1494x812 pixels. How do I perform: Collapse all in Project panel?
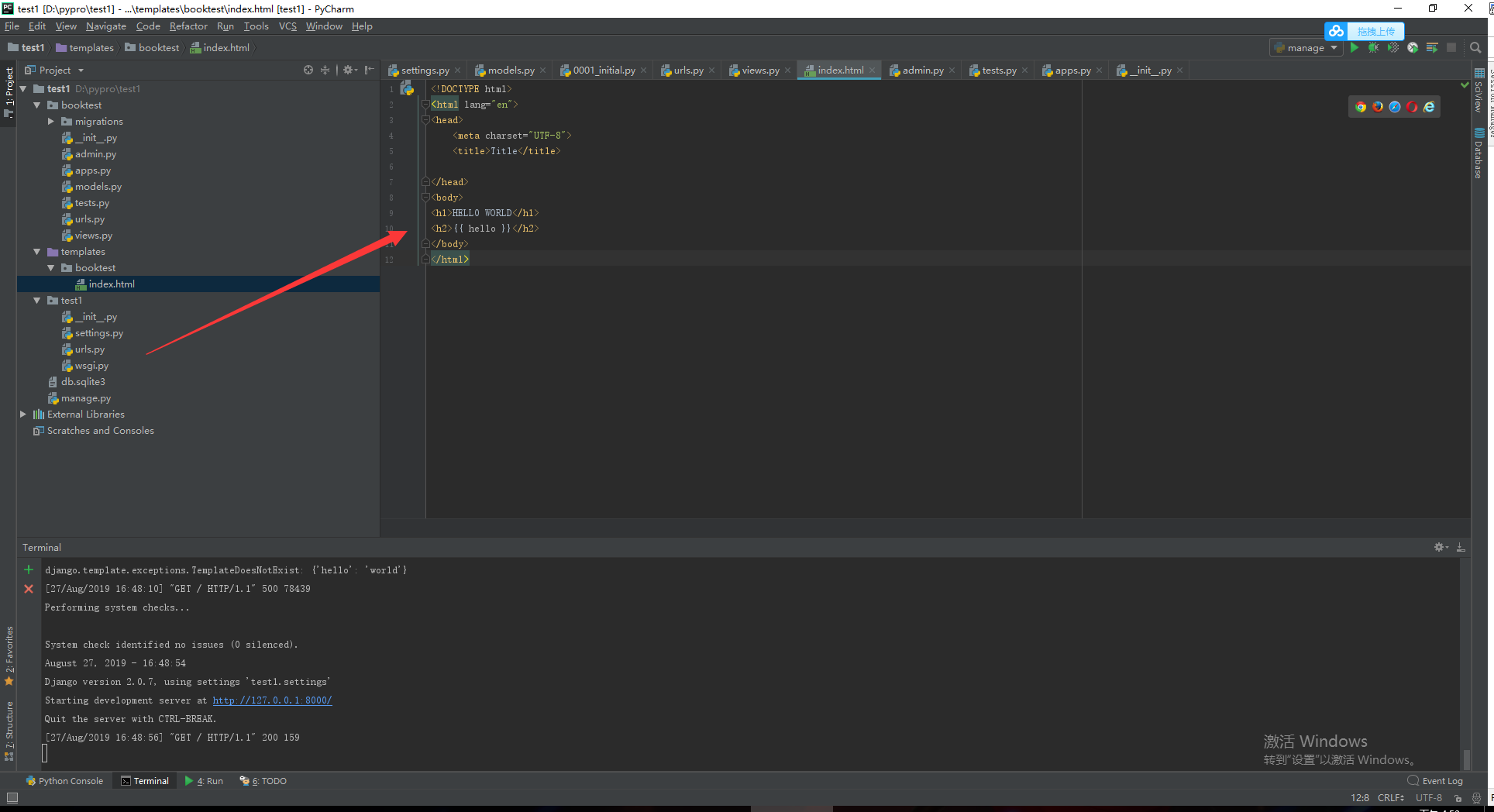point(325,70)
